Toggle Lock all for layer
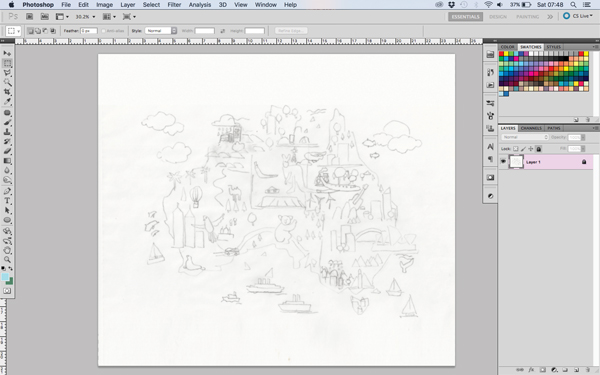This screenshot has width=600, height=375. 538,148
